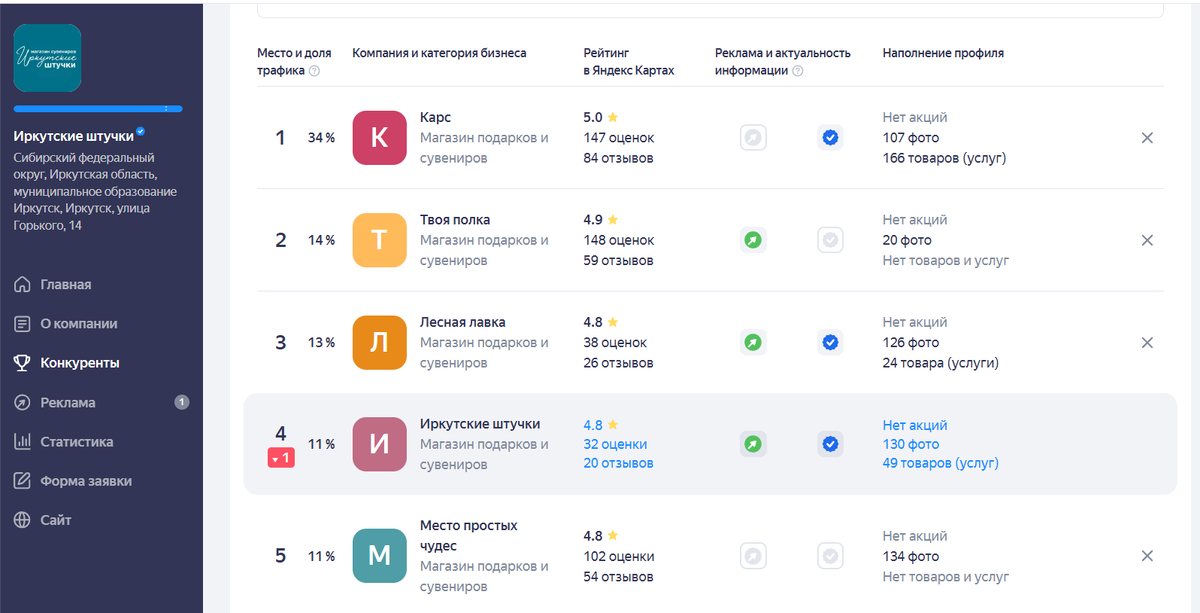
Task: Click the help icon next to Место и доля трафика
Action: click(315, 73)
